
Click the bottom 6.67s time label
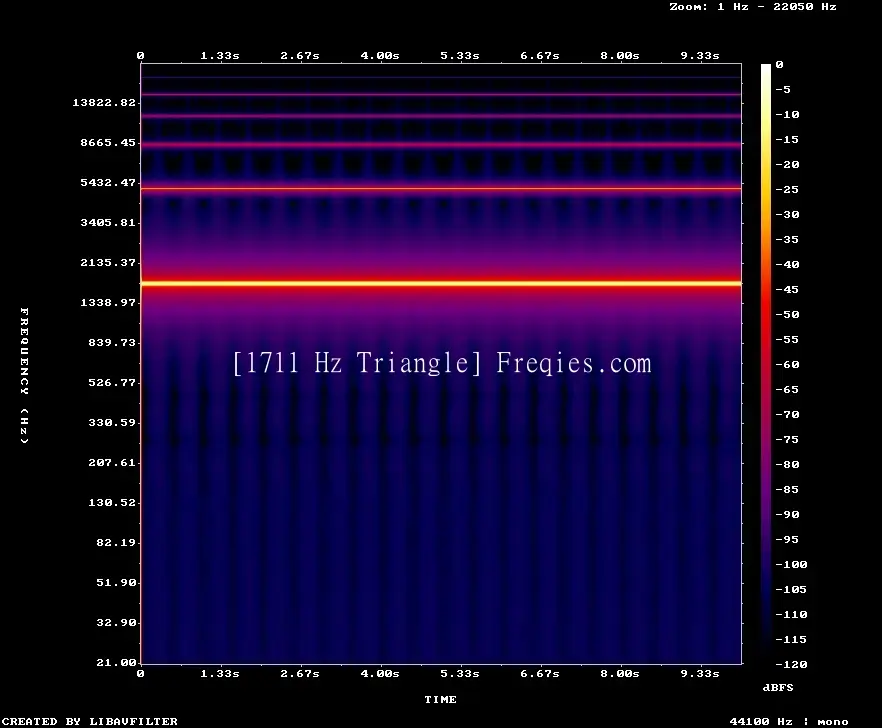click(x=540, y=673)
